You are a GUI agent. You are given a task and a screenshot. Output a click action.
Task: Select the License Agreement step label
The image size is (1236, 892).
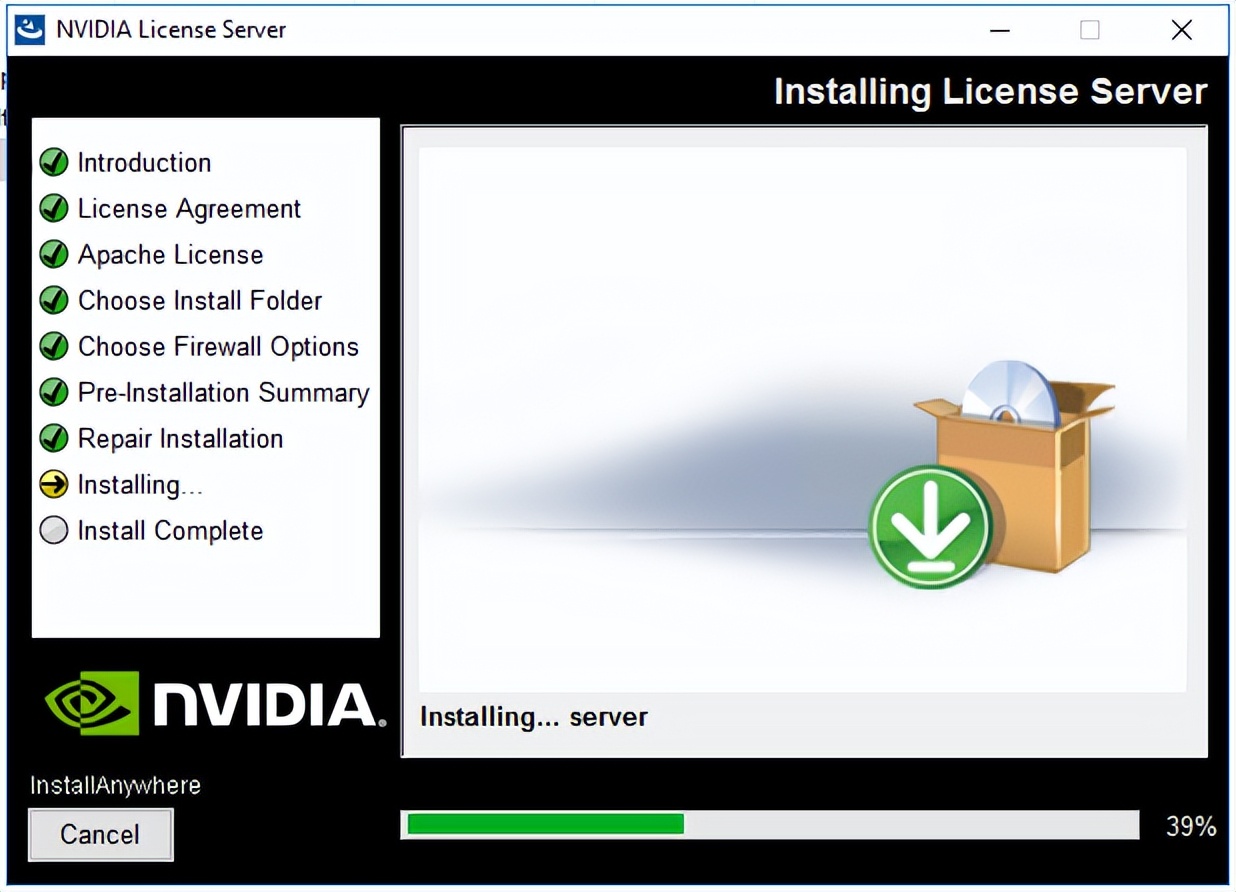coord(189,208)
